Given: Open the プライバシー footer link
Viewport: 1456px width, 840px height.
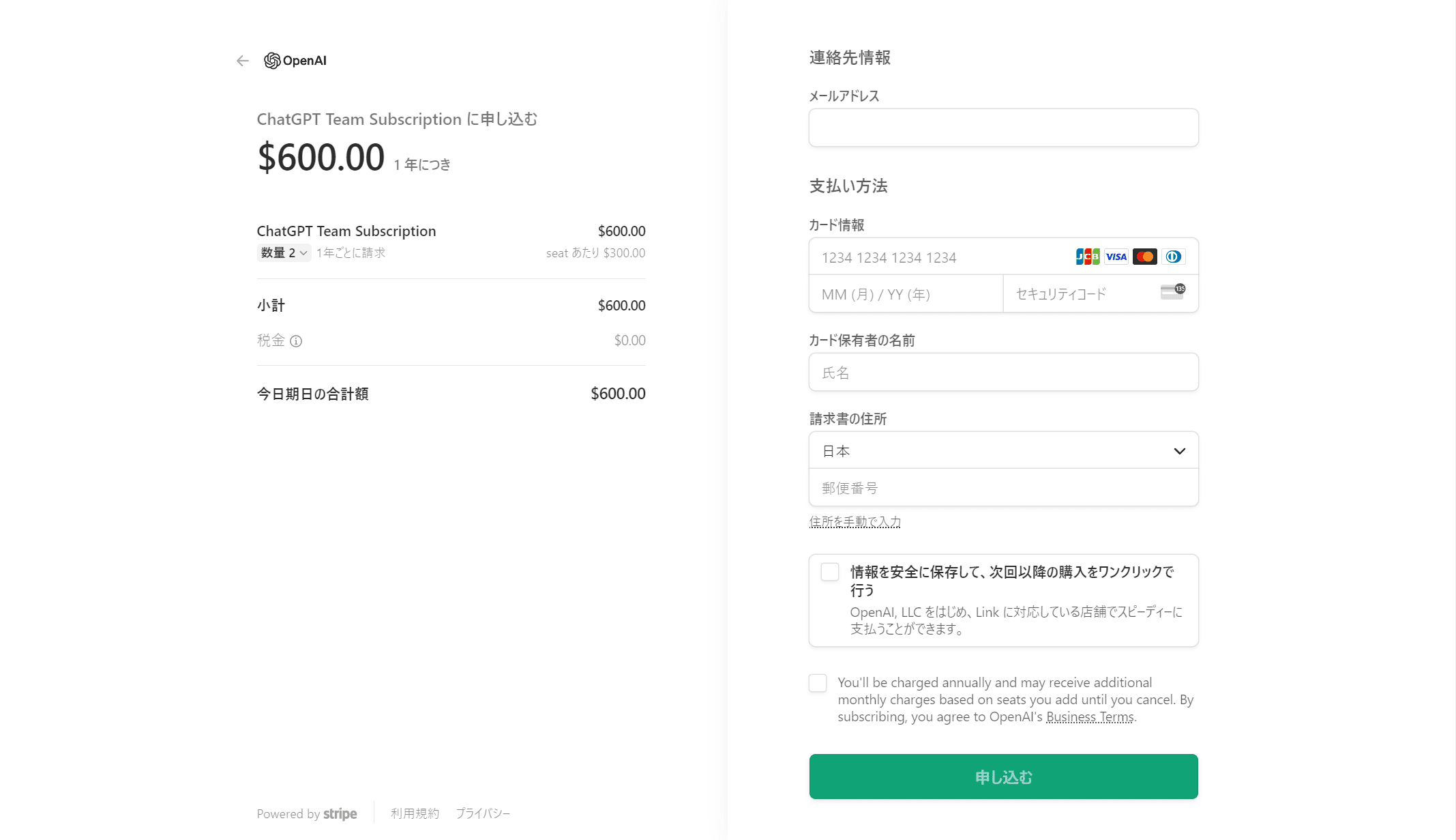Looking at the screenshot, I should [x=483, y=813].
